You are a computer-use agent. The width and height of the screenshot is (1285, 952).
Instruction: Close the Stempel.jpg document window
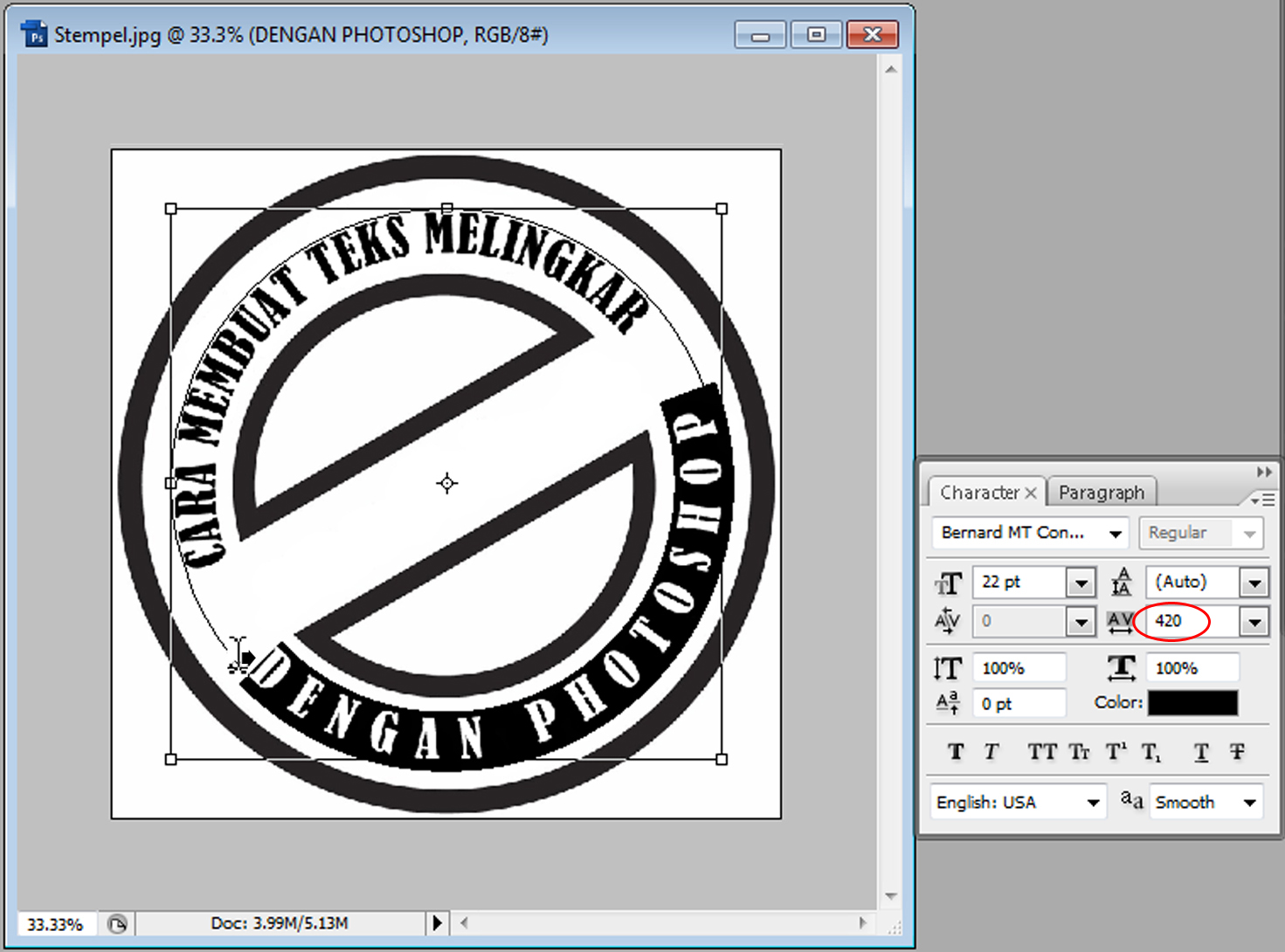pos(872,35)
